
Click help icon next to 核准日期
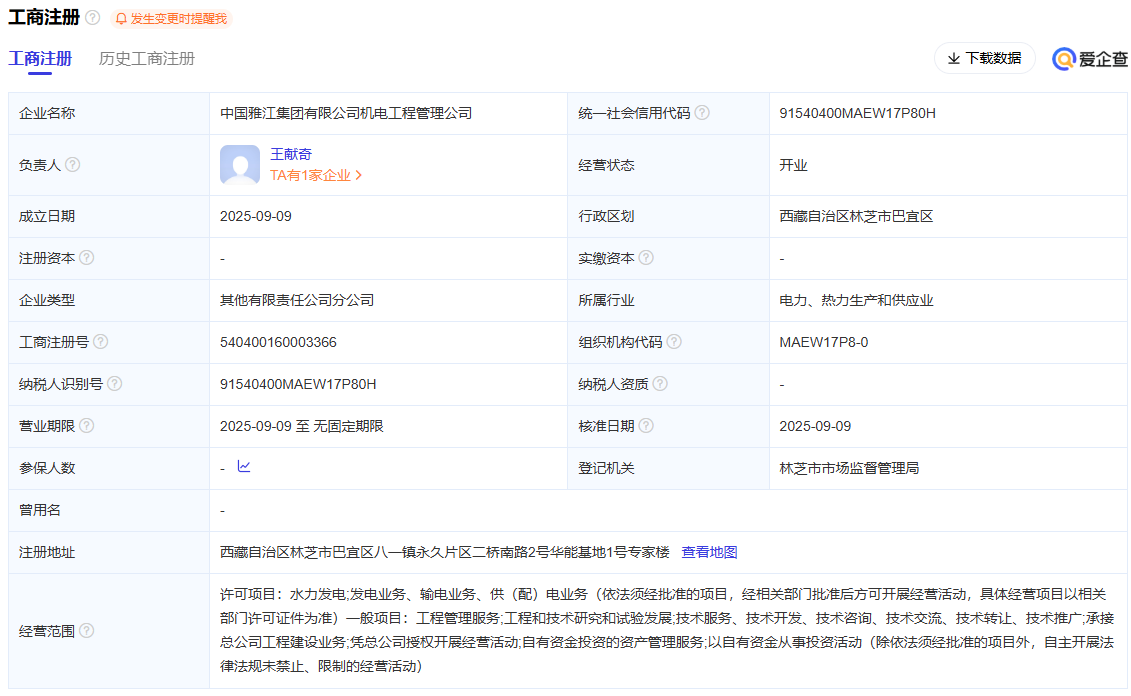coord(646,426)
